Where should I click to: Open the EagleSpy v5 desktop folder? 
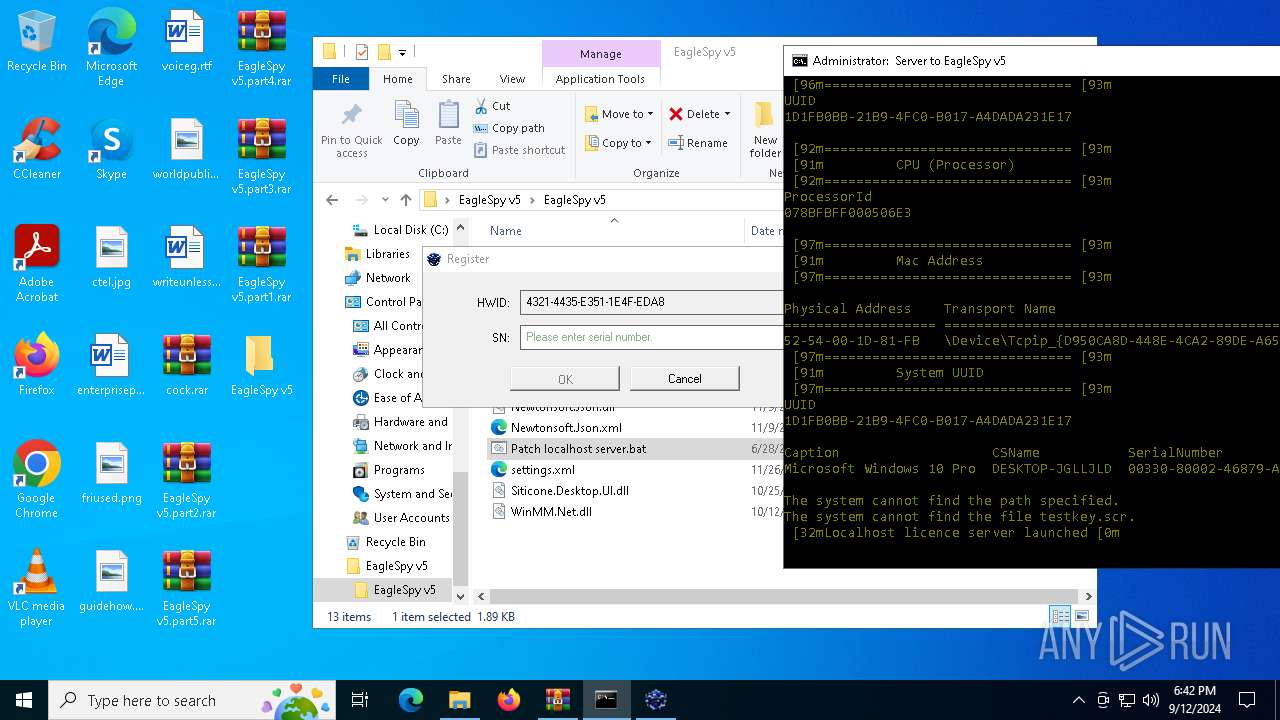pos(261,365)
